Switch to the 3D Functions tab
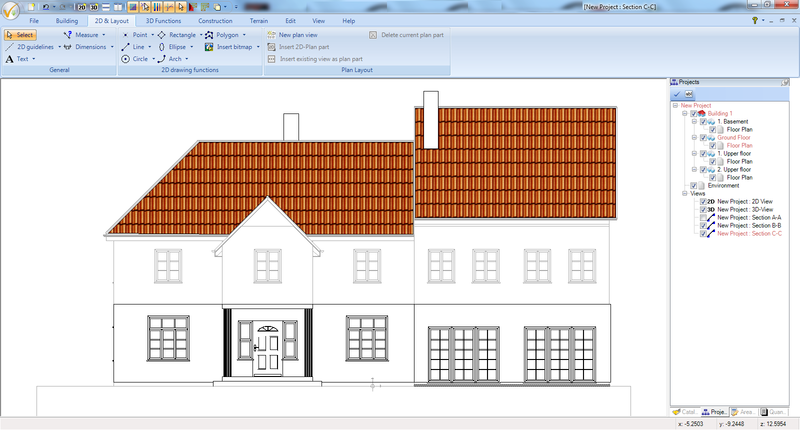The width and height of the screenshot is (800, 430). coord(163,21)
